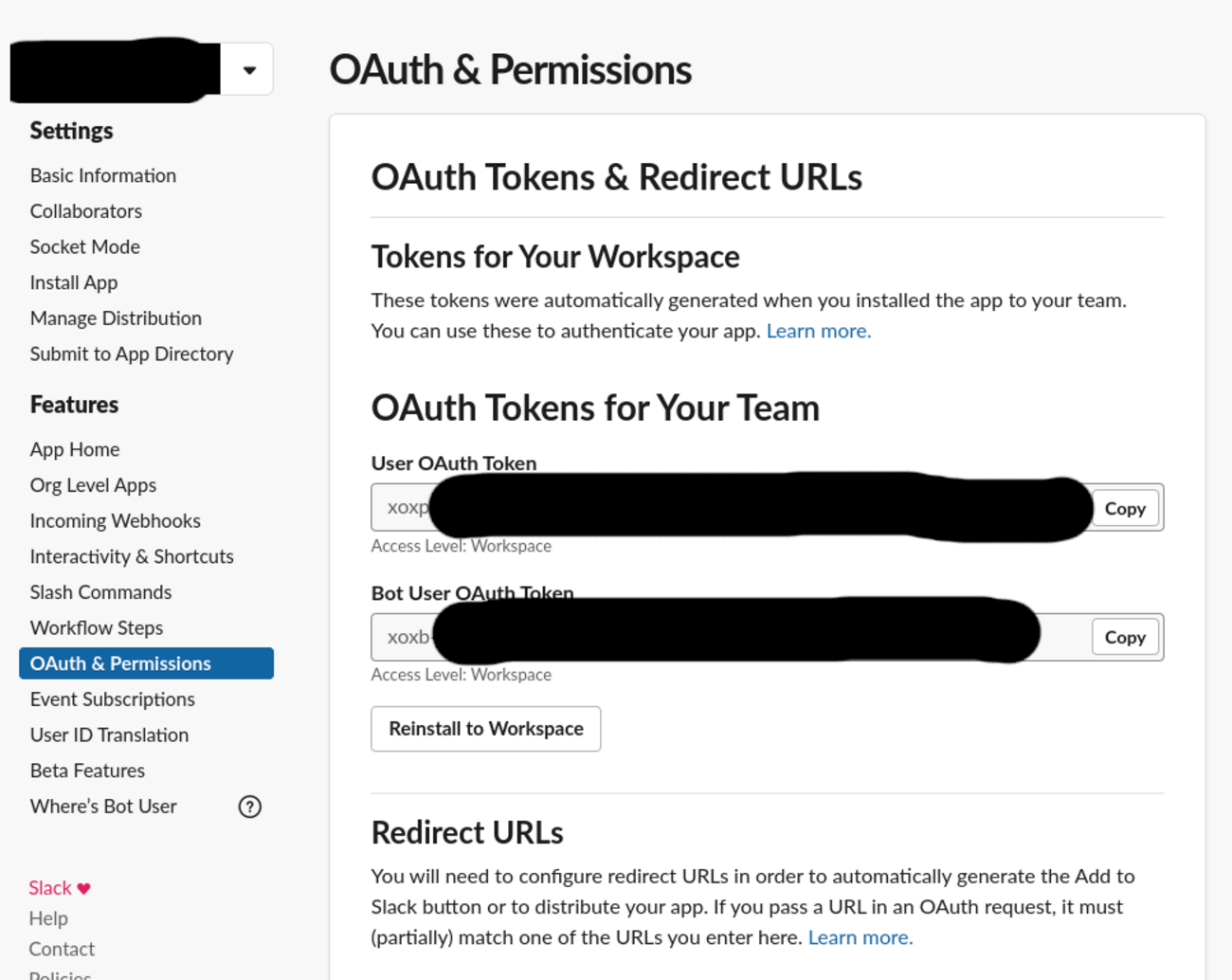Select the OAuth & Permissions item
The height and width of the screenshot is (980, 1232).
coord(120,663)
